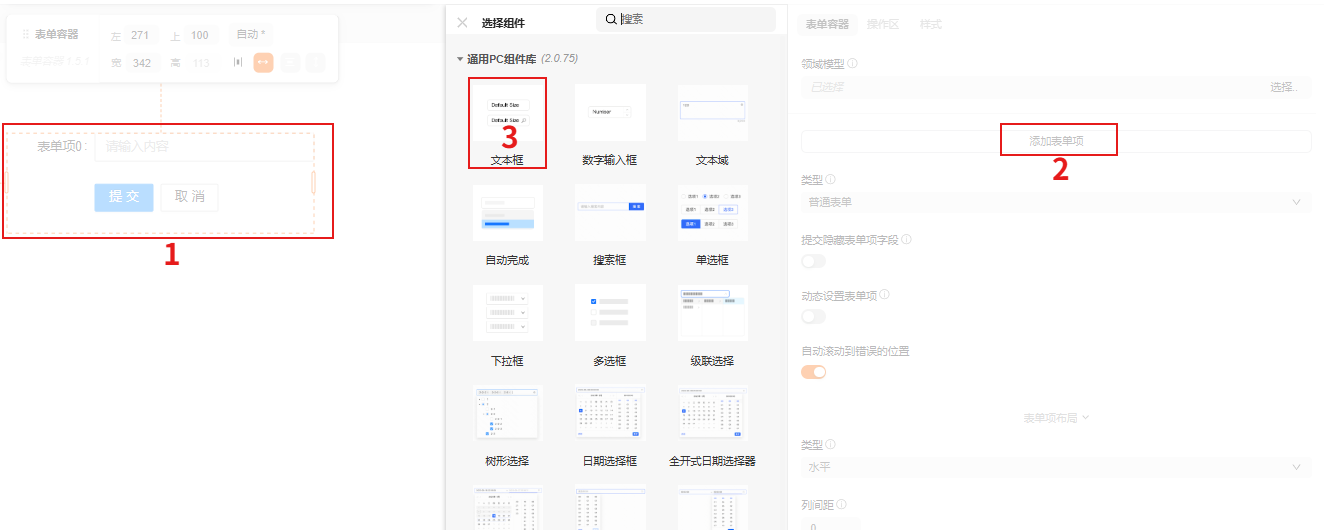This screenshot has width=1324, height=530.
Task: Click the distribute-horizontally icon beside height
Action: [238, 63]
